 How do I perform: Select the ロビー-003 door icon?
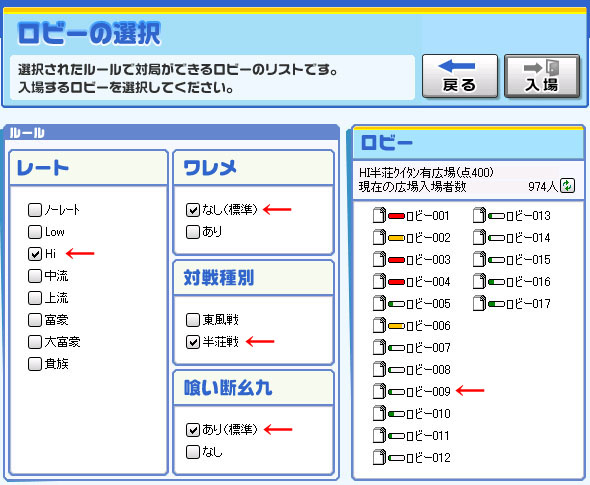click(379, 259)
